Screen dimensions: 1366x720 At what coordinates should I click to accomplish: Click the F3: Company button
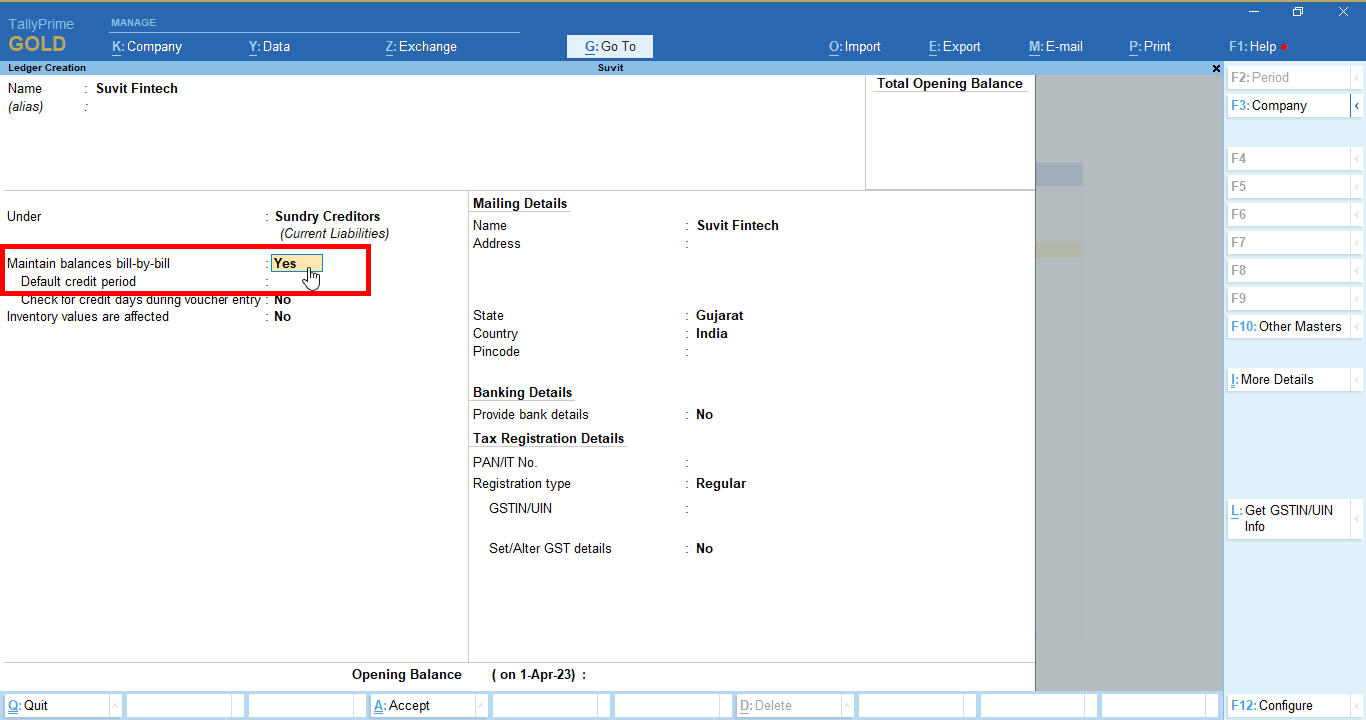pos(1289,105)
